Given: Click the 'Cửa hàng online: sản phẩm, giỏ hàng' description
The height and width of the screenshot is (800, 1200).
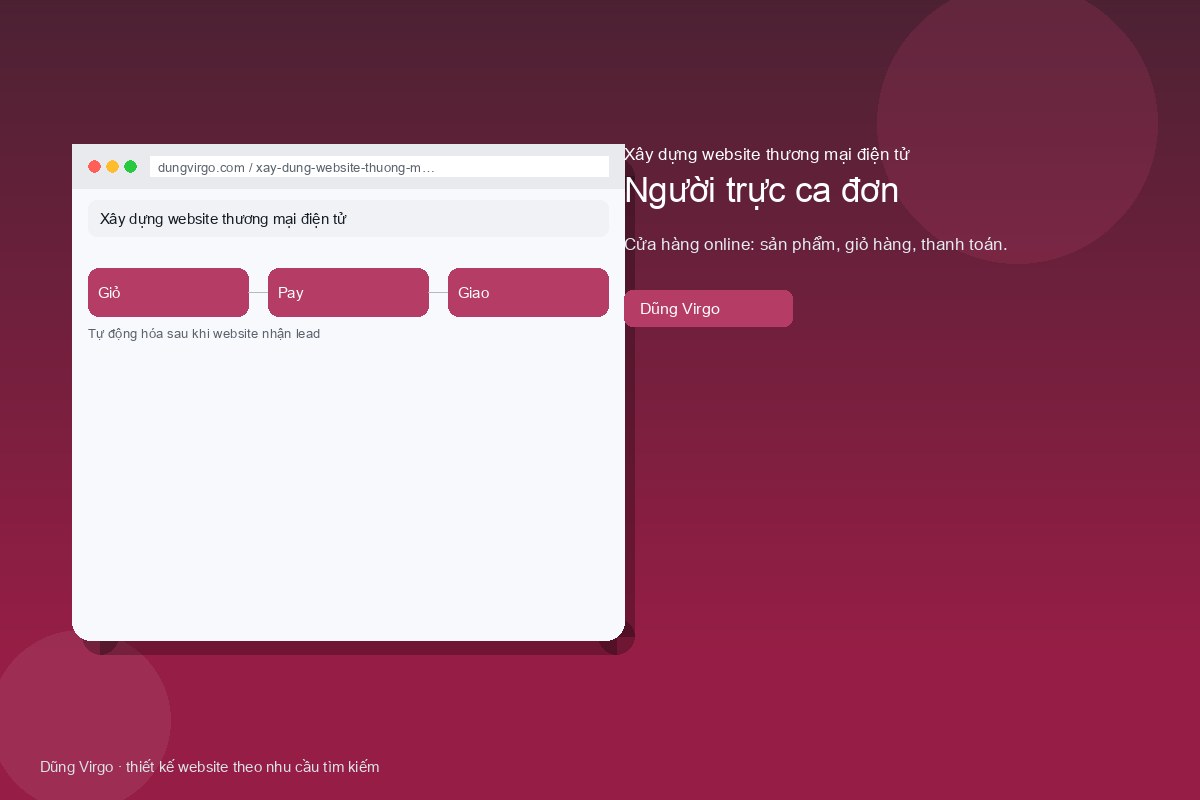Looking at the screenshot, I should coord(815,244).
